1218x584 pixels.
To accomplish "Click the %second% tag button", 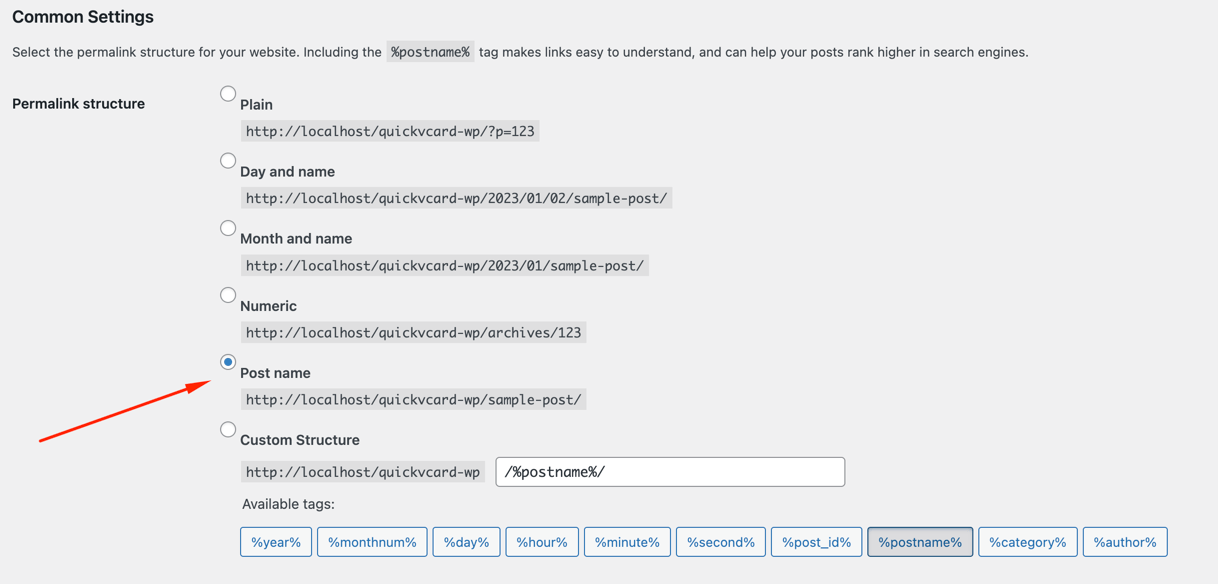I will (721, 542).
